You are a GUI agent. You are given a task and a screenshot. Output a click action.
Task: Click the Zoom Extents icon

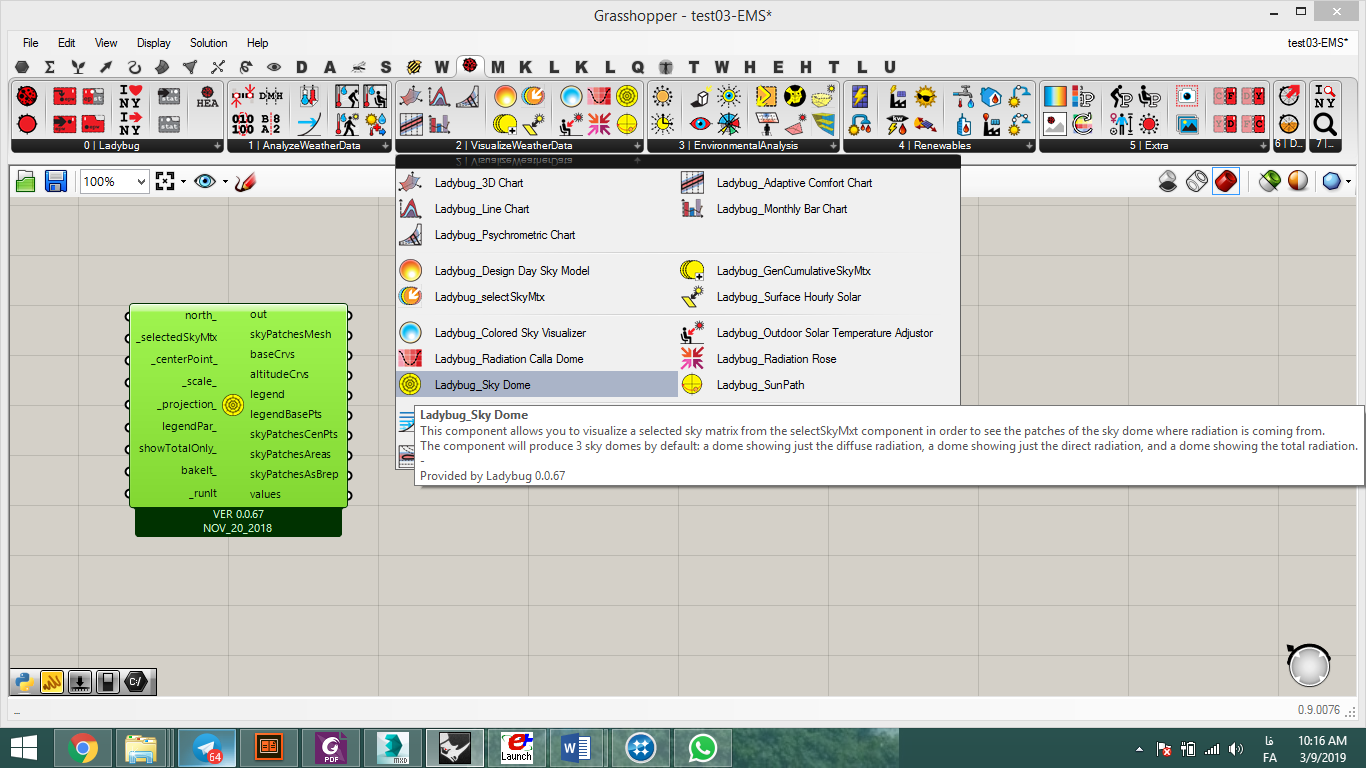165,182
